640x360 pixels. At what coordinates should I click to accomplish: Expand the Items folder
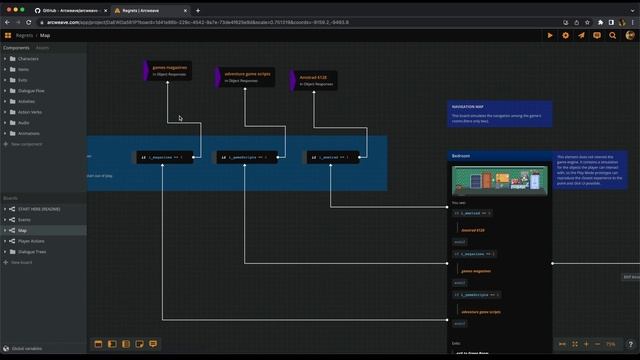pos(5,69)
